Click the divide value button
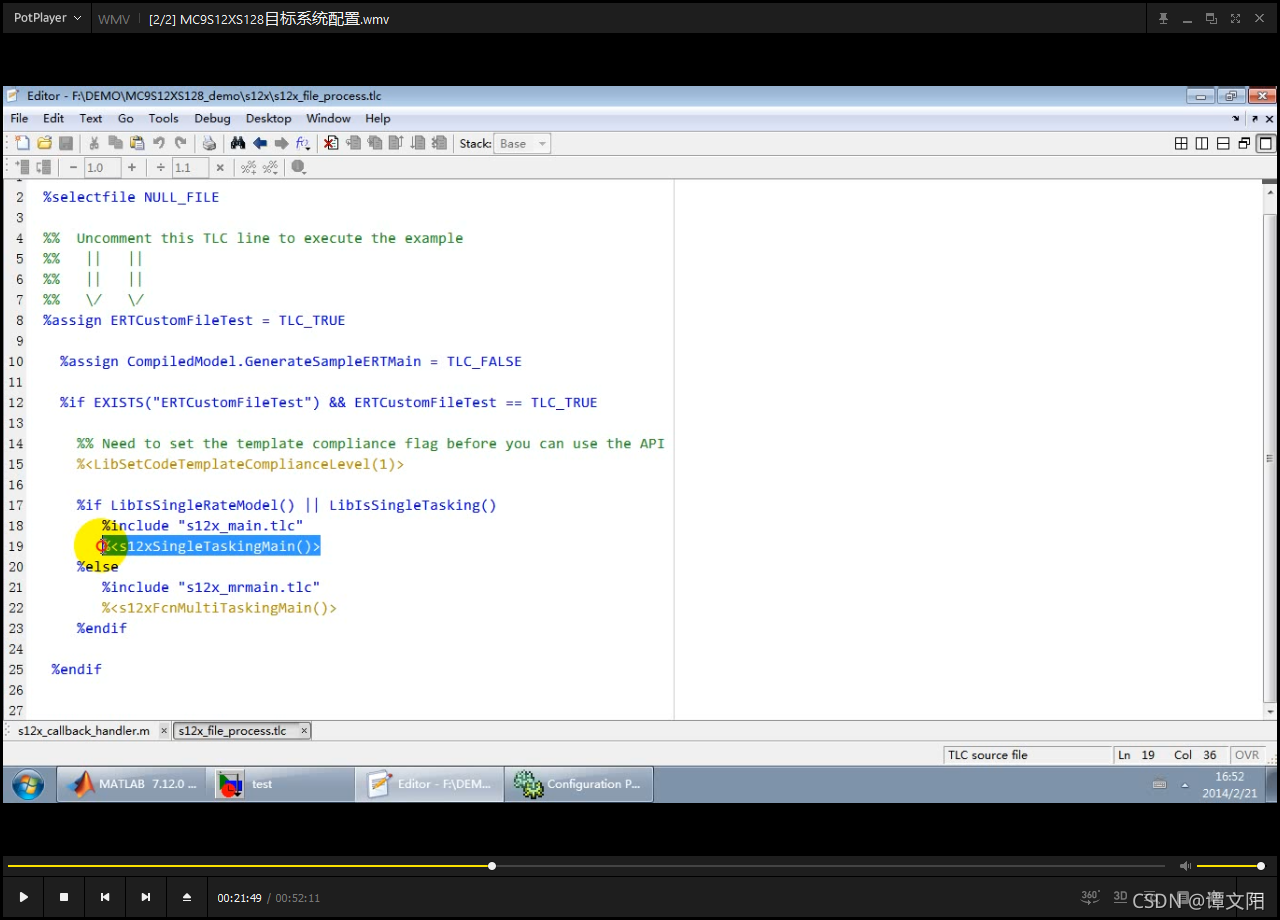Image resolution: width=1280 pixels, height=920 pixels. (x=160, y=167)
